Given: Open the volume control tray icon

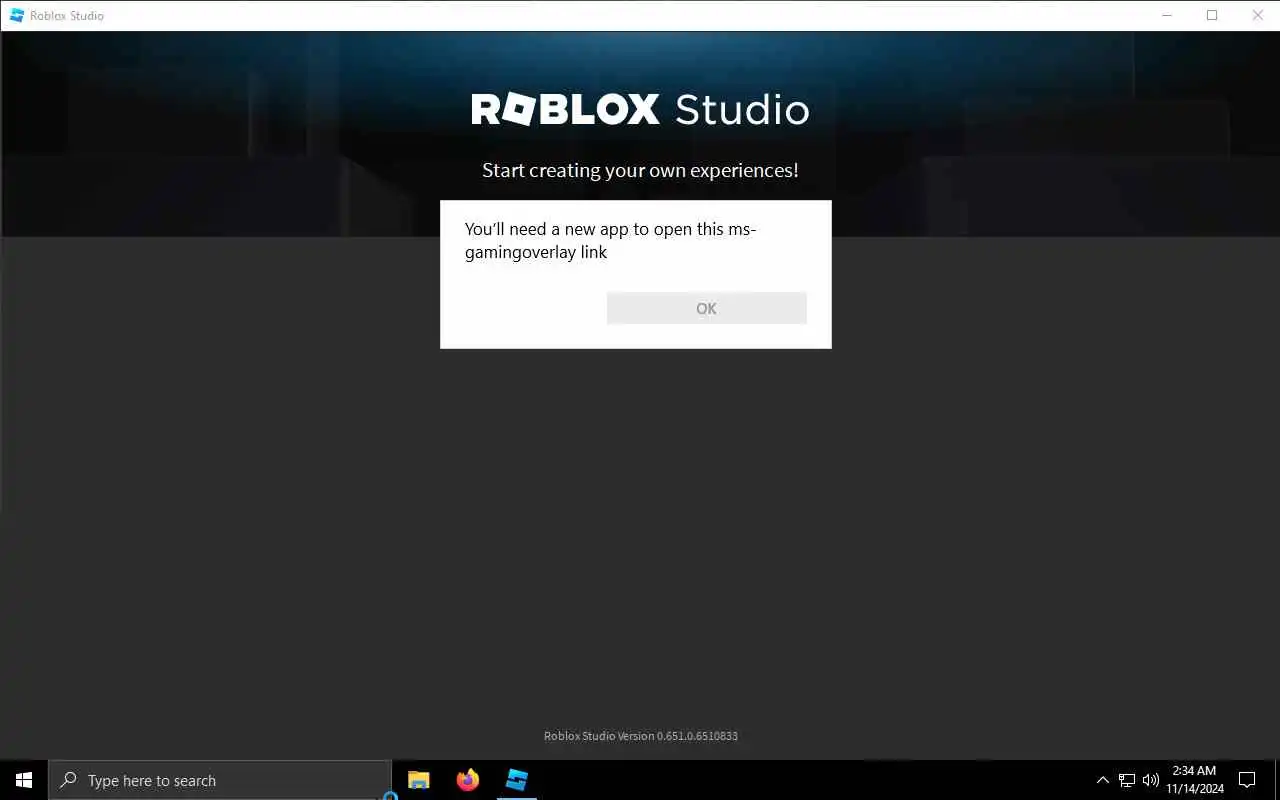Looking at the screenshot, I should pos(1151,780).
